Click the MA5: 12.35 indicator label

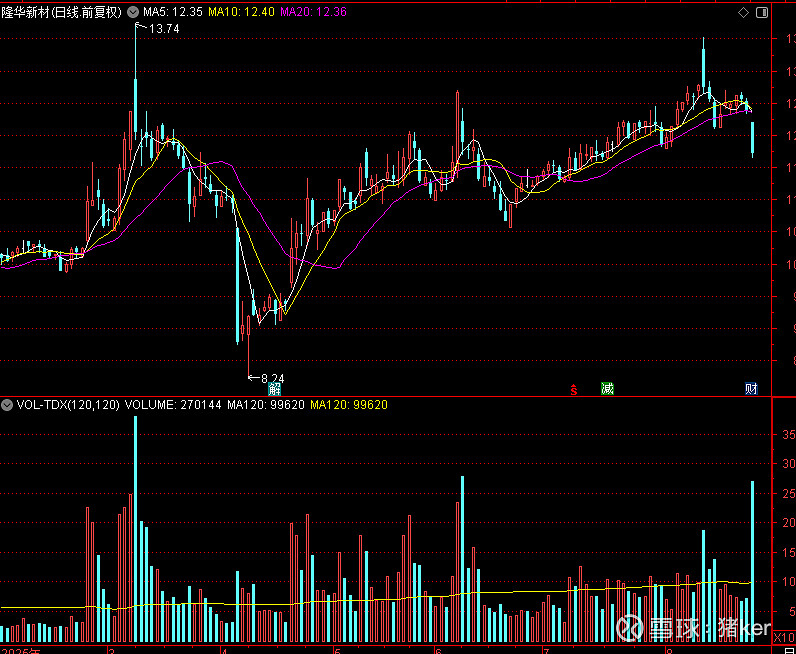(x=173, y=12)
